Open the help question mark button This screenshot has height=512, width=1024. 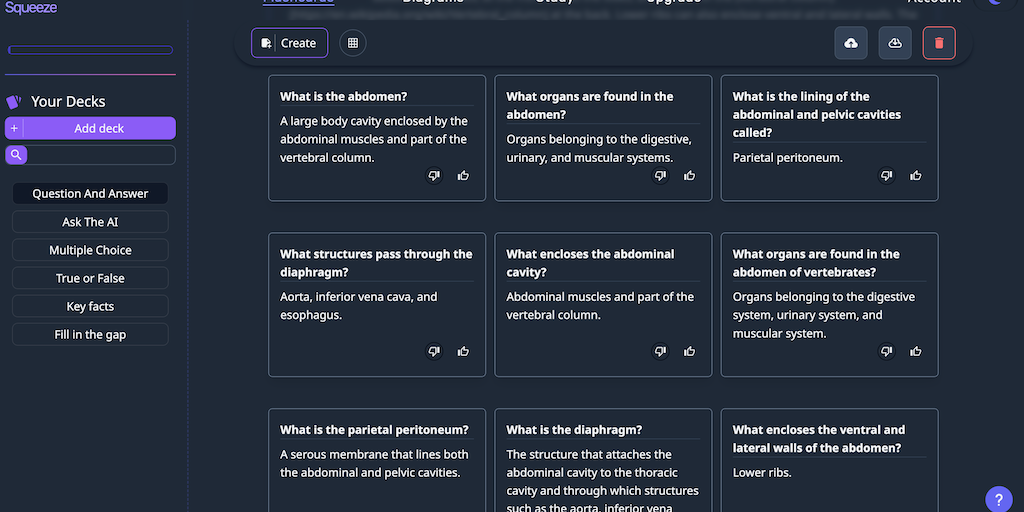tap(998, 499)
